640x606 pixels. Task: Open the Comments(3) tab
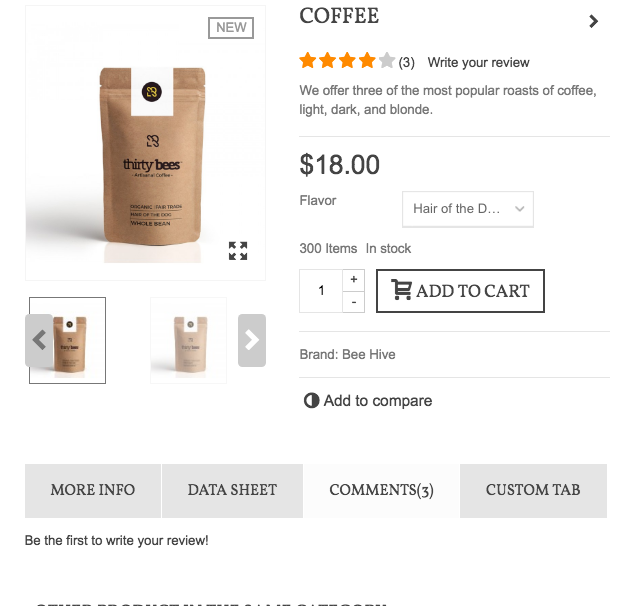381,491
